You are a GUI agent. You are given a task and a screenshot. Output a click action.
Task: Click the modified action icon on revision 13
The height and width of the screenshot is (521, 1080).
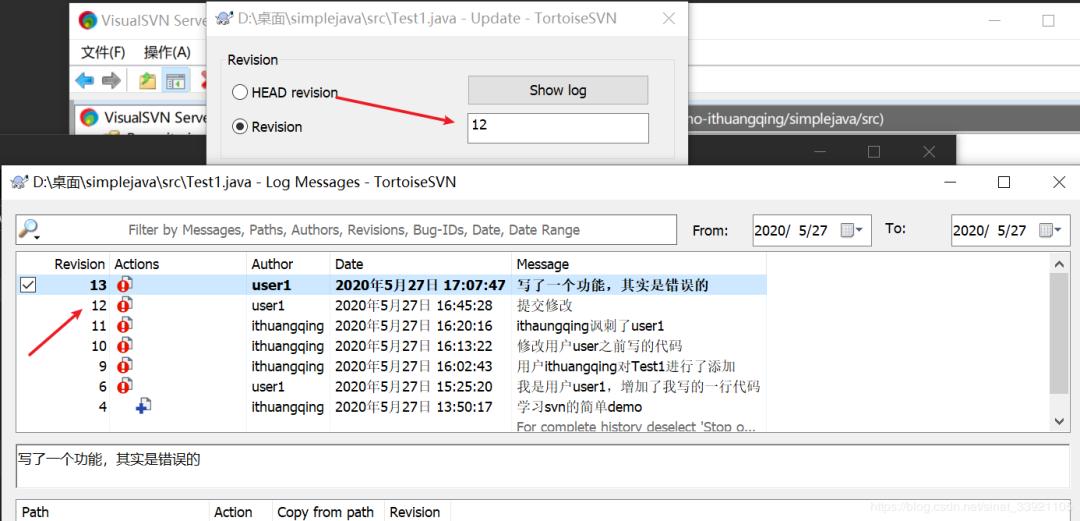[125, 284]
